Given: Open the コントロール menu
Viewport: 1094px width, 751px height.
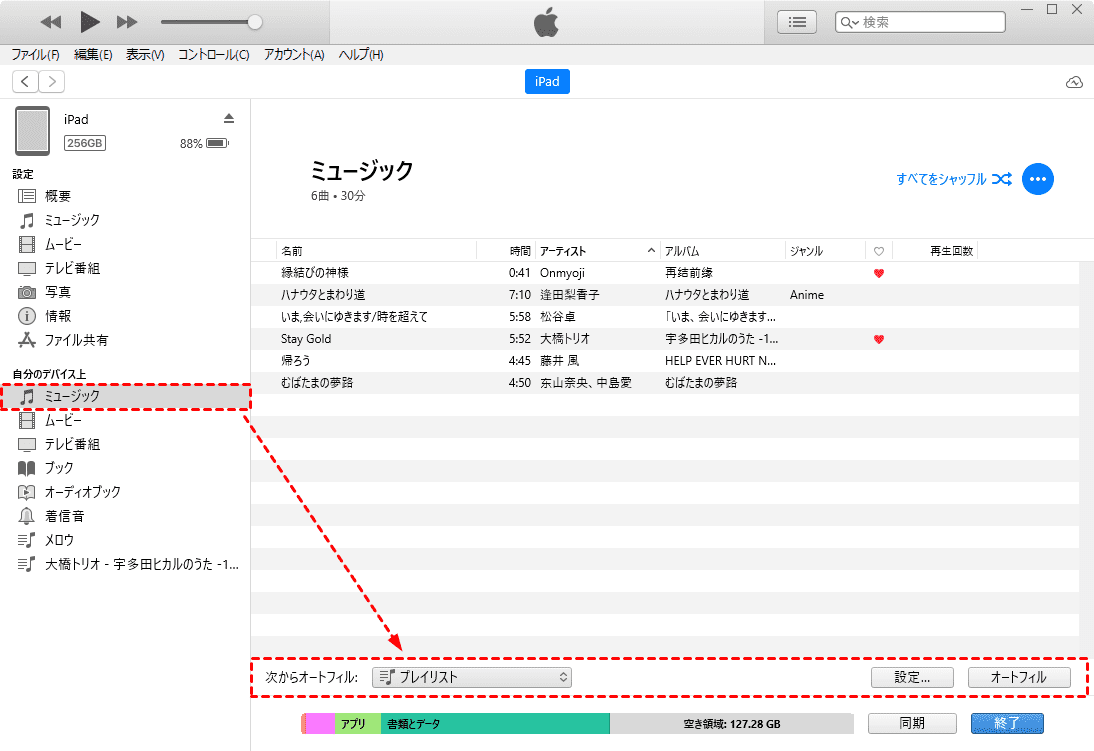Looking at the screenshot, I should point(213,55).
